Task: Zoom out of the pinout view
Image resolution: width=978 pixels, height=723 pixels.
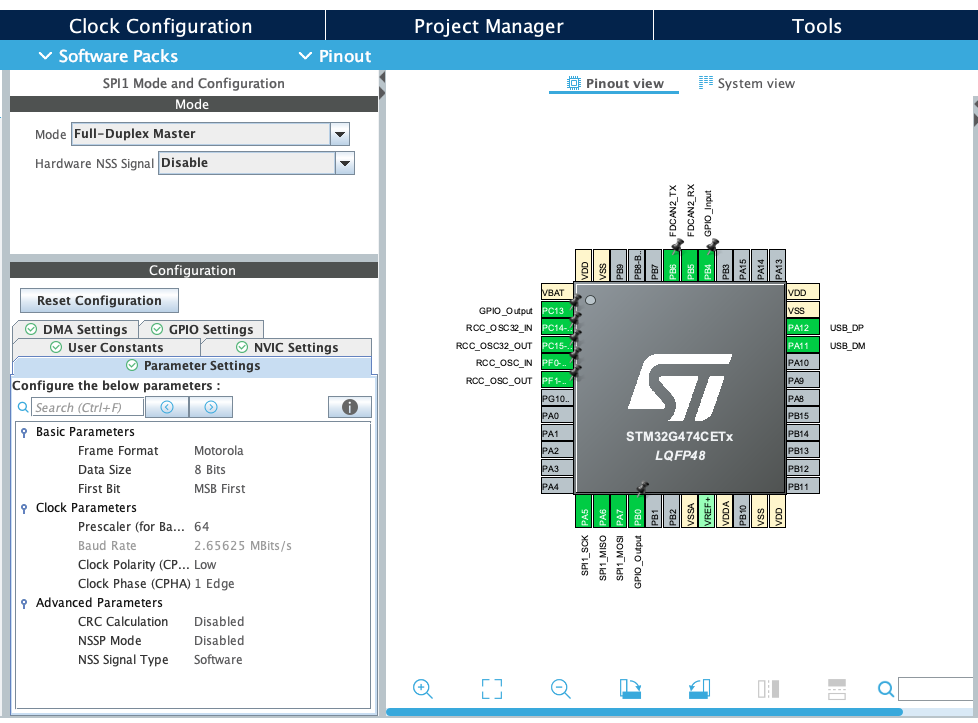Action: [x=561, y=689]
